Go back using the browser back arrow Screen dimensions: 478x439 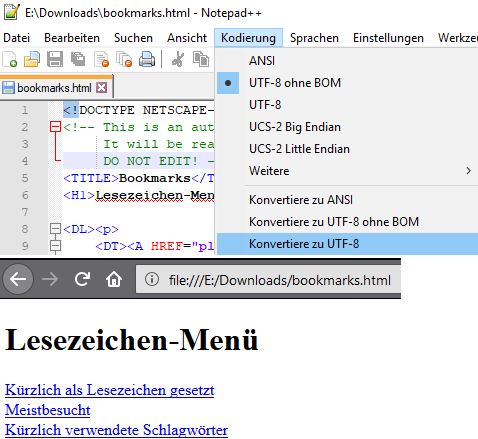tap(18, 279)
